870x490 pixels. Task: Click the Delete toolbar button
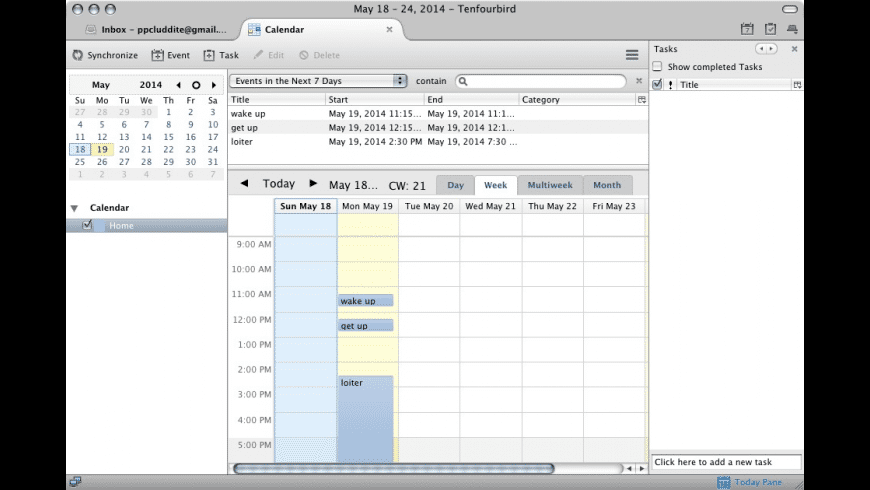pos(320,55)
